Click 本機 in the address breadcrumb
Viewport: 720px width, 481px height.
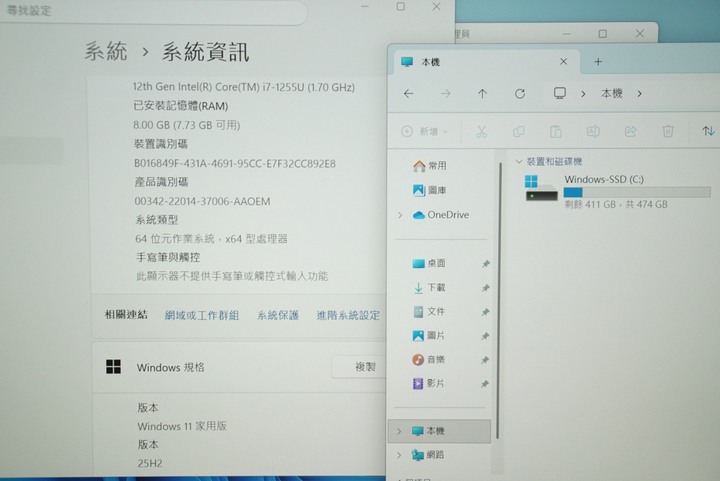[x=612, y=93]
